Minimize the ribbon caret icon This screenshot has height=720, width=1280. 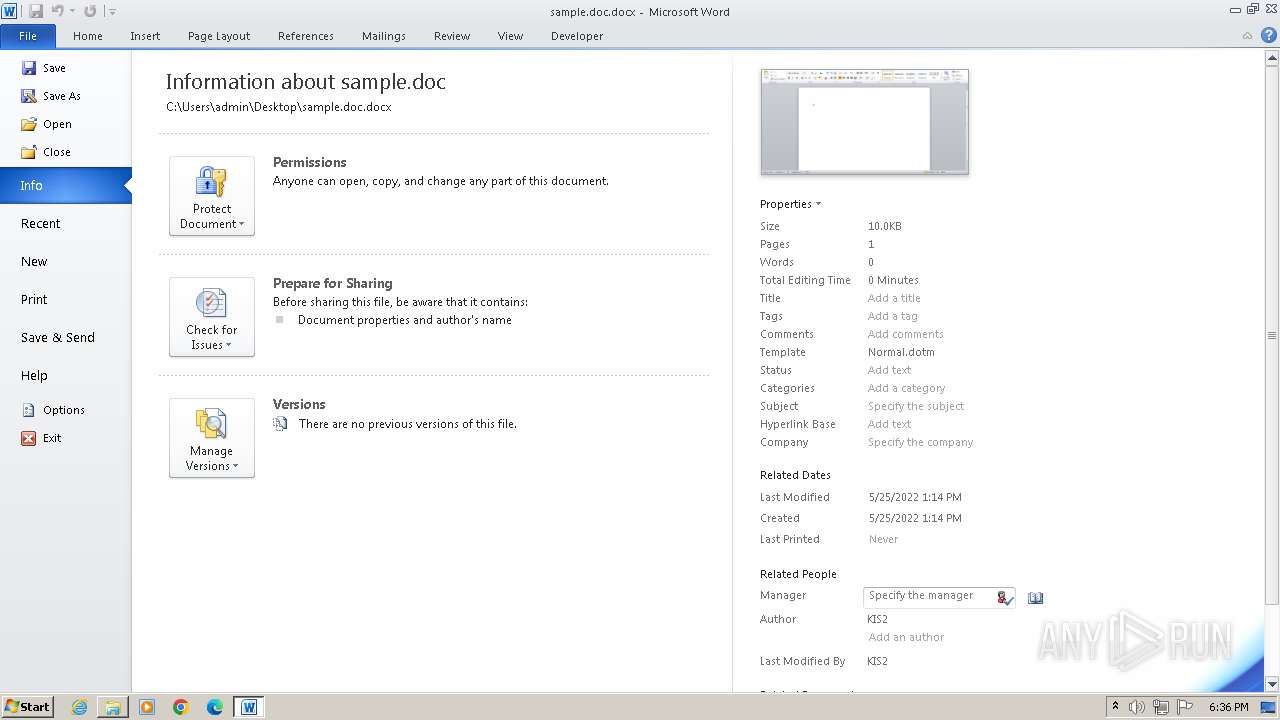(1249, 35)
